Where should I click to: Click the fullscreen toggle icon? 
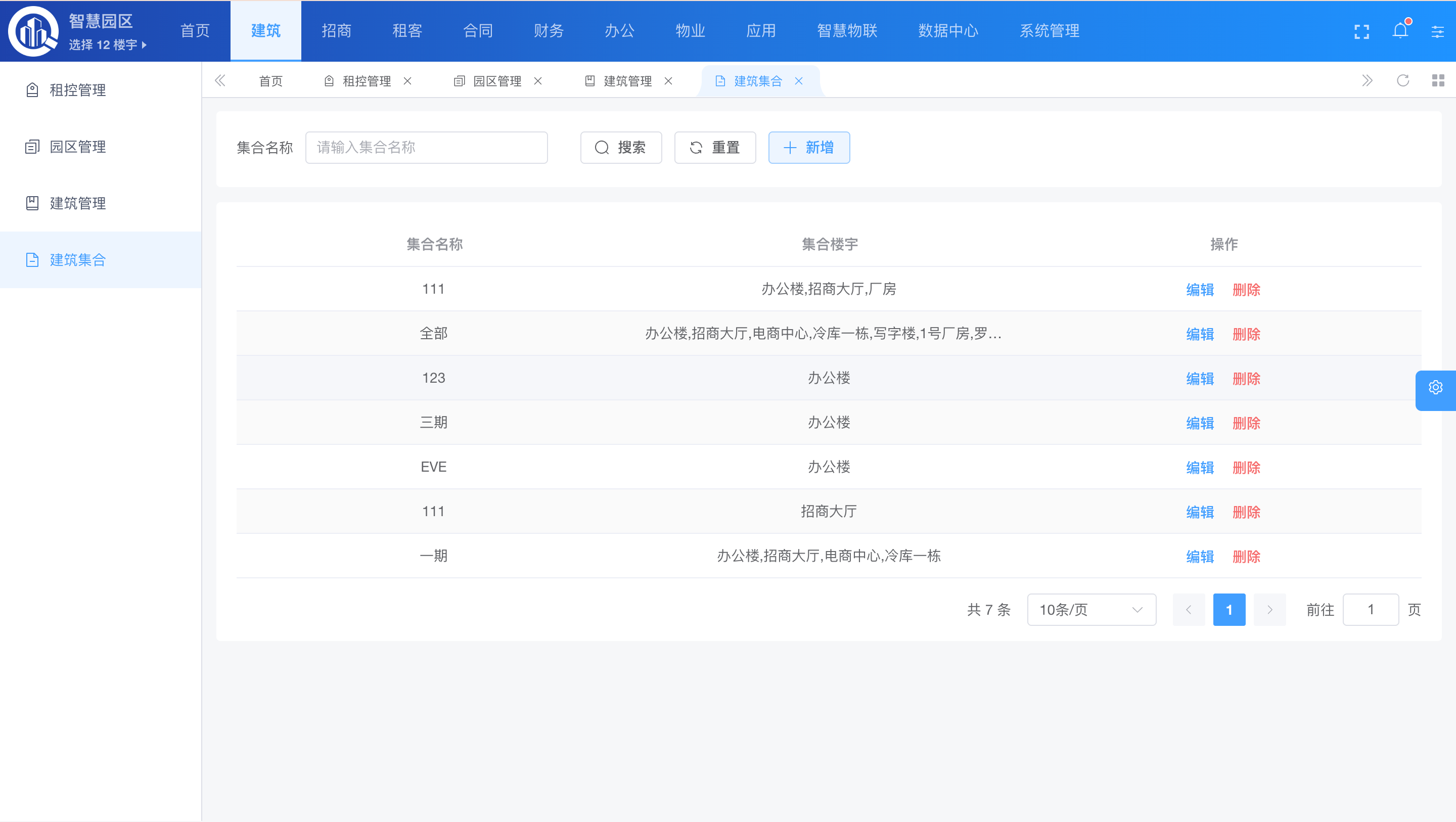(x=1361, y=32)
